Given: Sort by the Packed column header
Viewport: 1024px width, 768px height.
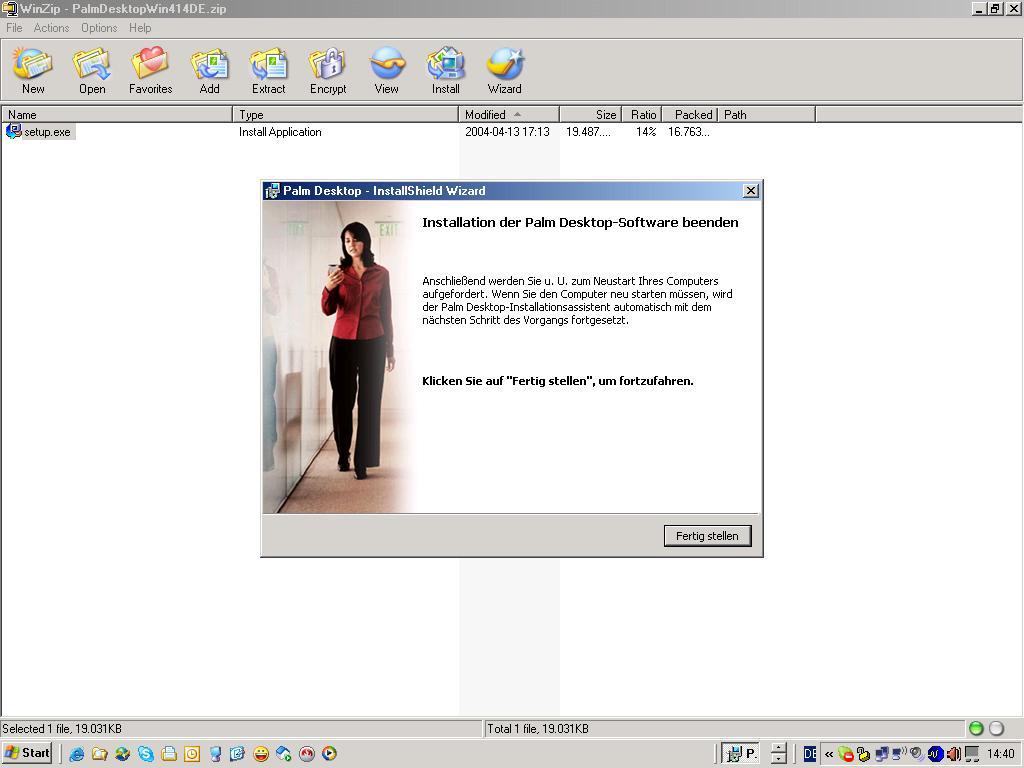Looking at the screenshot, I should click(x=690, y=114).
